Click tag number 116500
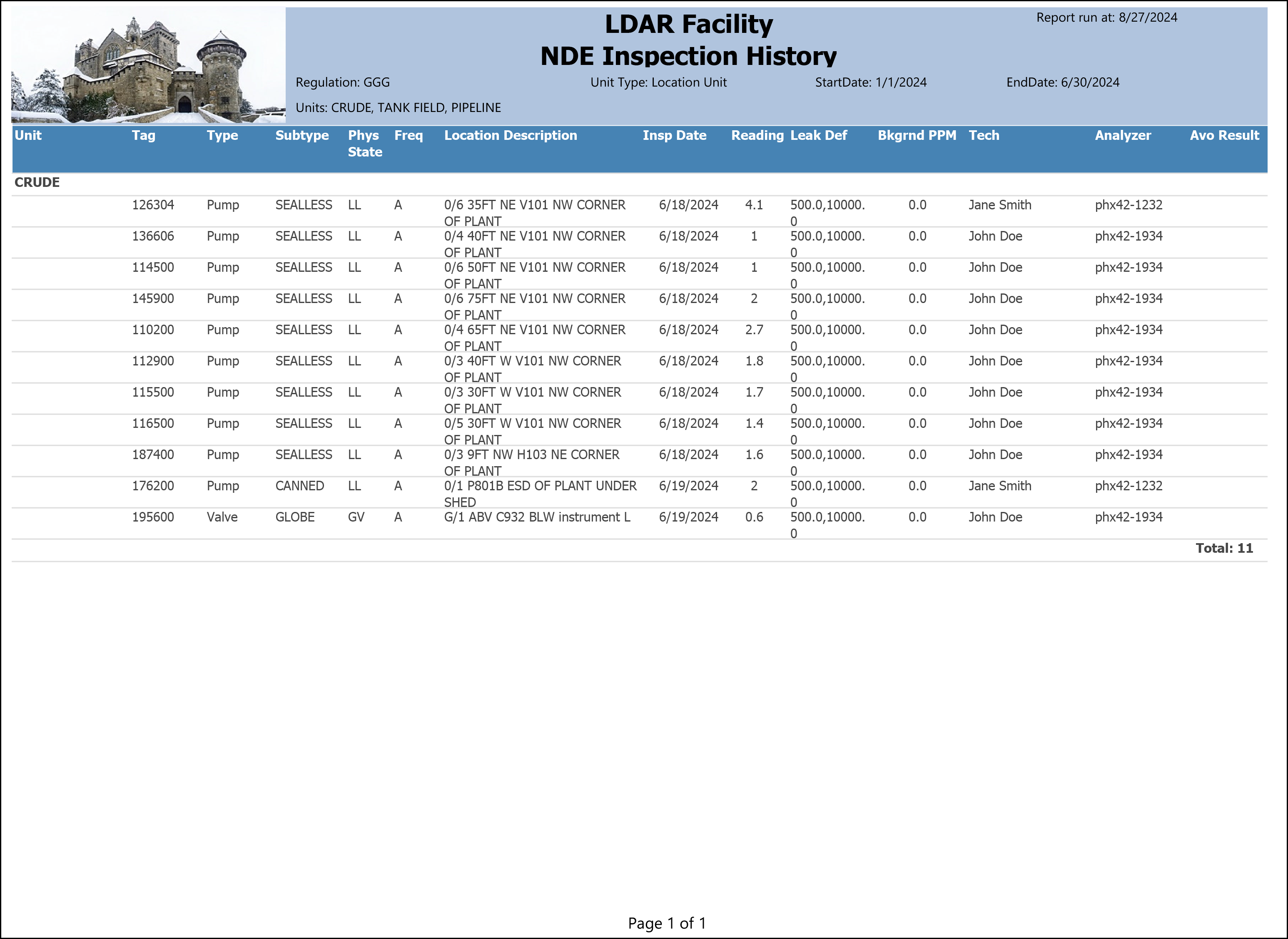 click(153, 424)
